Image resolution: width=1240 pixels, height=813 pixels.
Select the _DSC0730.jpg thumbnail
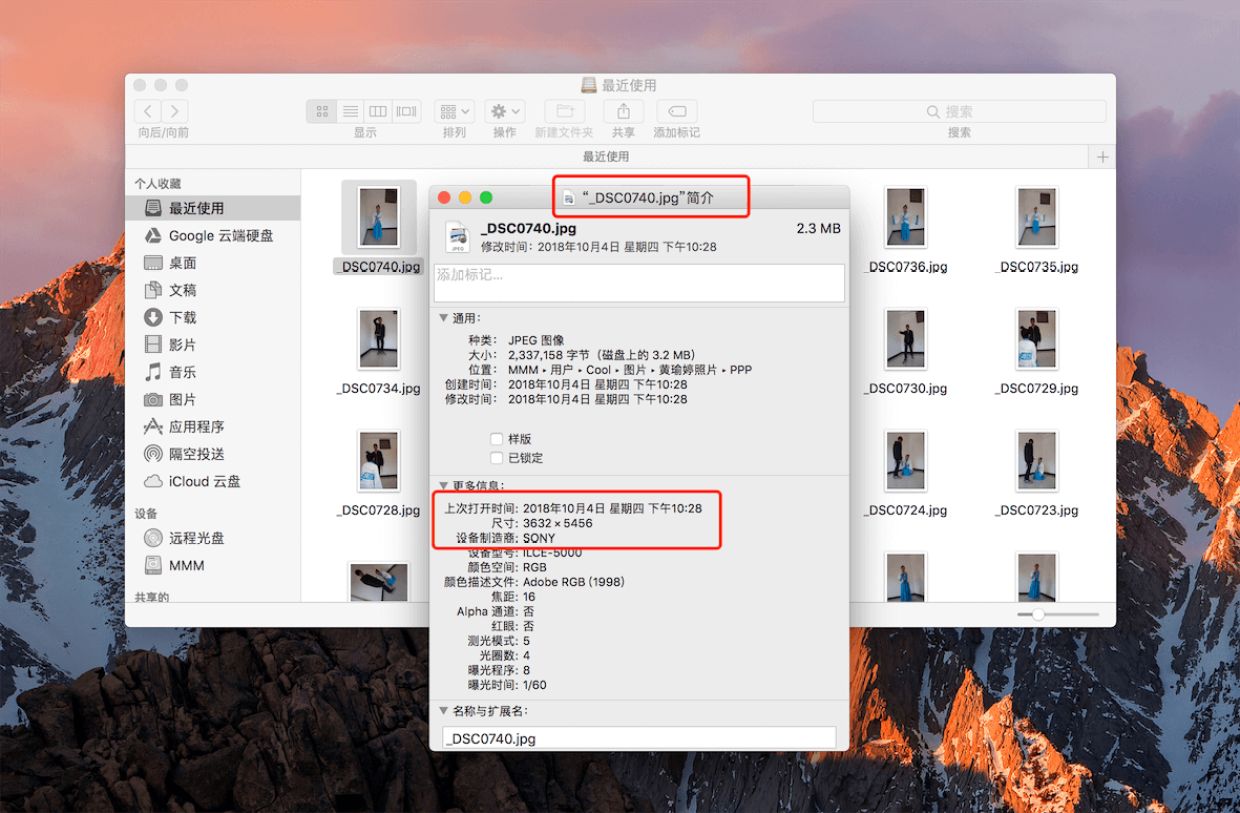905,339
